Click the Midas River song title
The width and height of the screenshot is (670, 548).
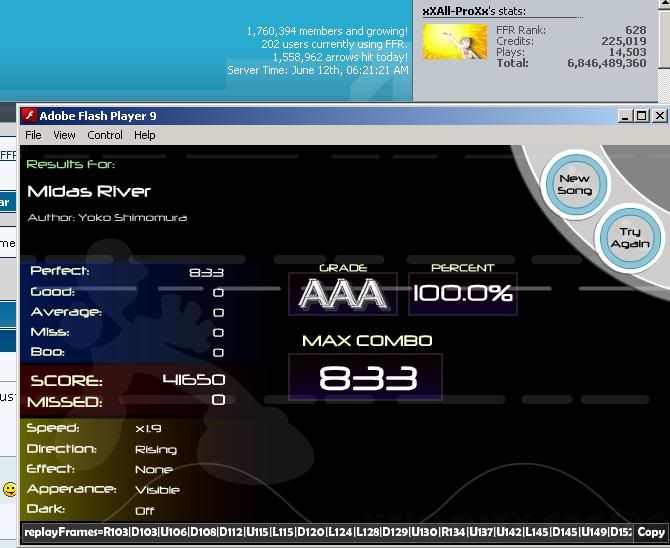(89, 191)
